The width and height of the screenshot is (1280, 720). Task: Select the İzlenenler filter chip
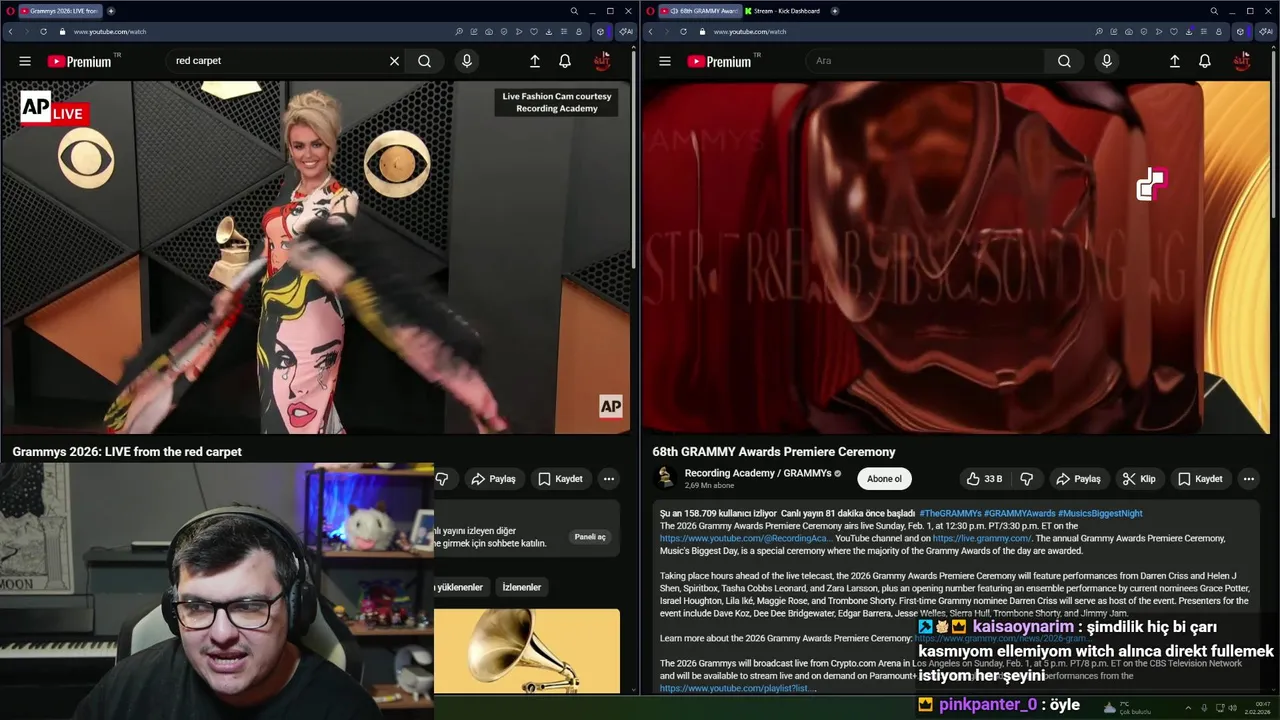click(x=521, y=587)
